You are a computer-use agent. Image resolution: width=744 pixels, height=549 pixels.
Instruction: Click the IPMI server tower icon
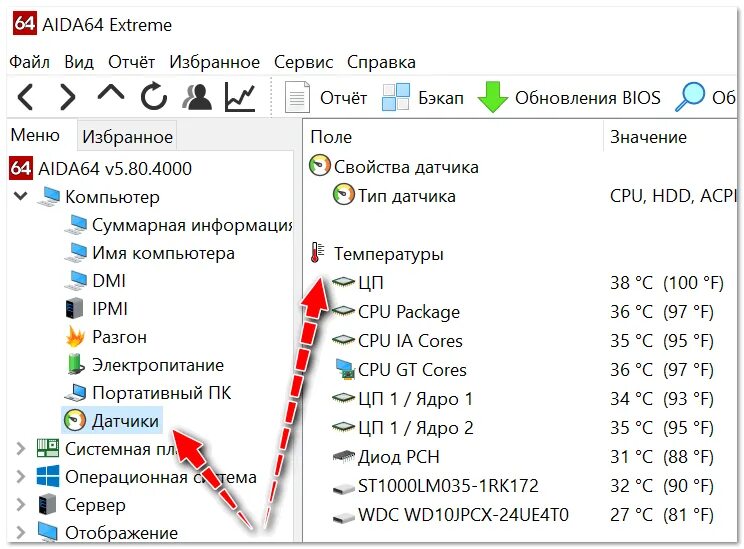74,308
